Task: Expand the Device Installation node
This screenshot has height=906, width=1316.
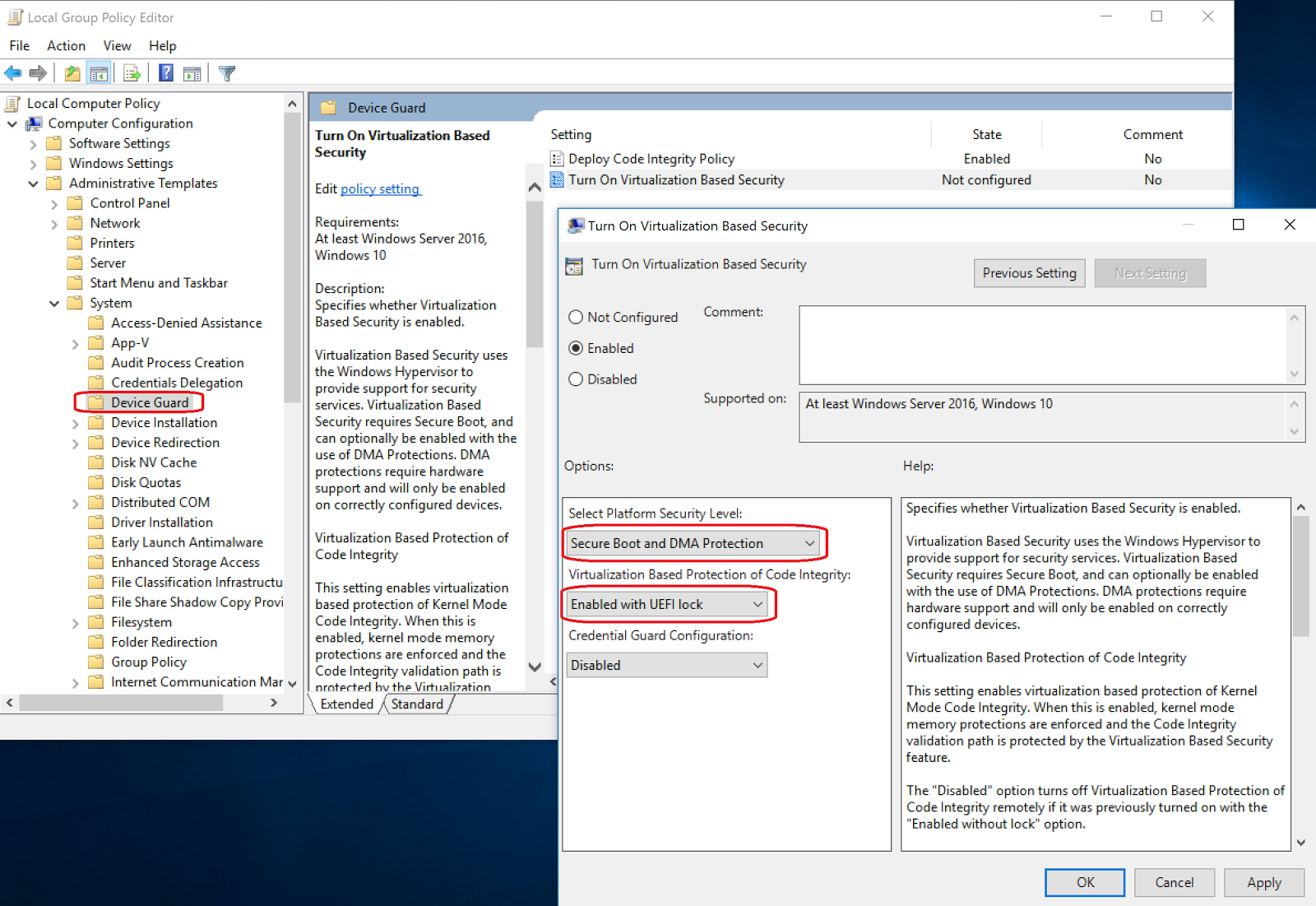Action: pos(76,424)
